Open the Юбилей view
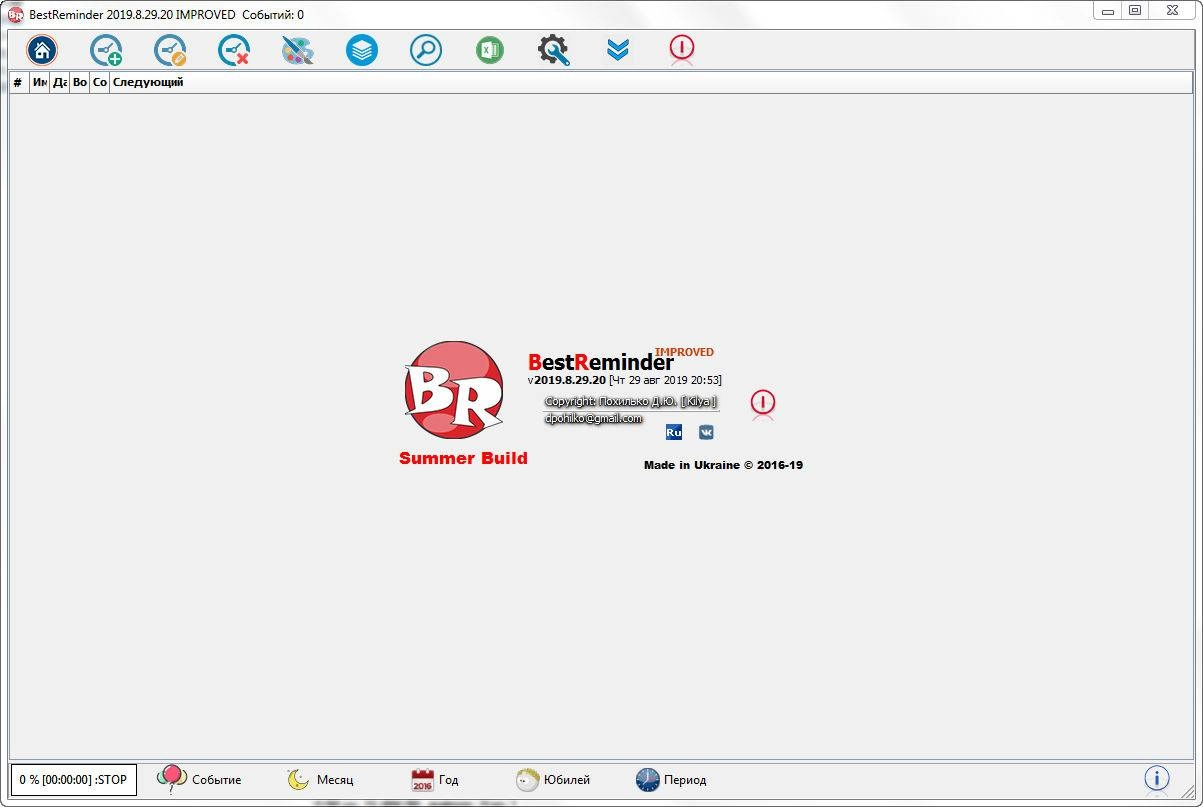The height and width of the screenshot is (807, 1203). [553, 780]
